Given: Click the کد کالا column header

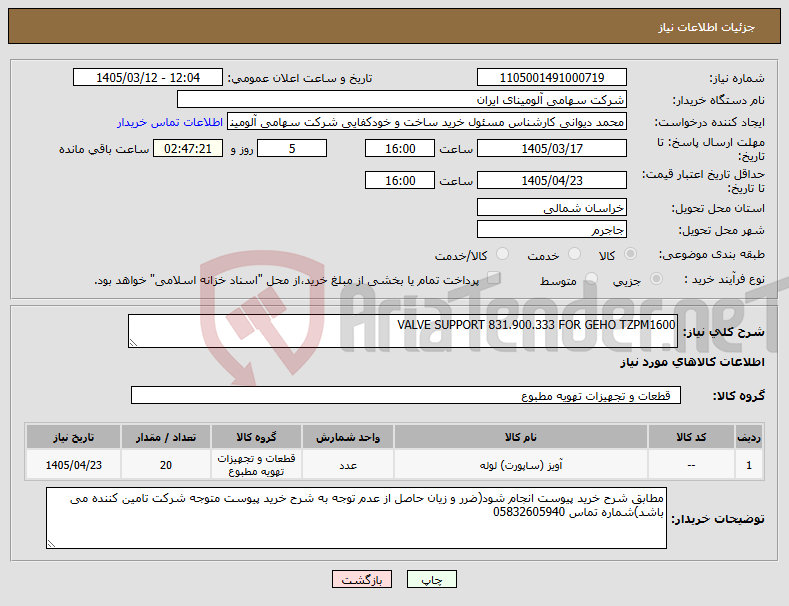Looking at the screenshot, I should click(691, 437).
